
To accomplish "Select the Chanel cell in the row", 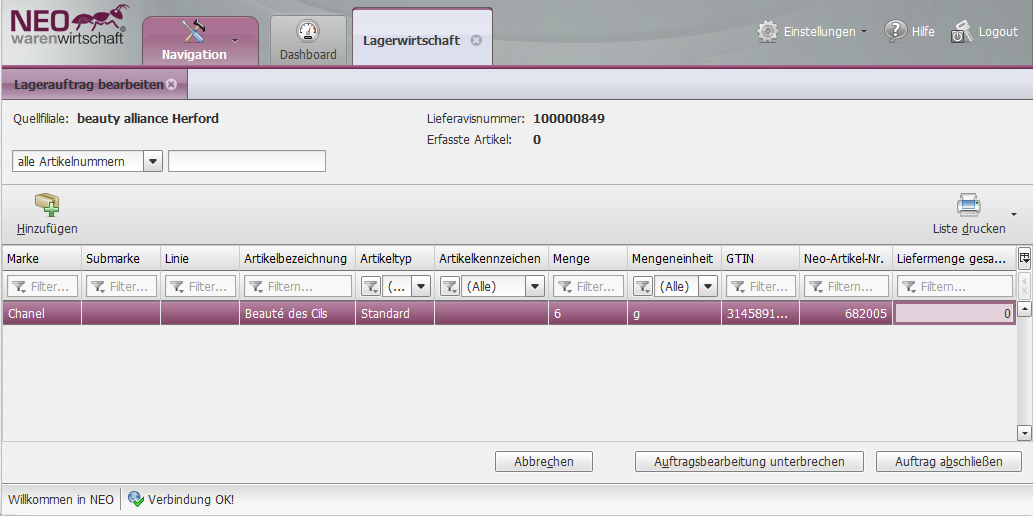I will coord(42,314).
